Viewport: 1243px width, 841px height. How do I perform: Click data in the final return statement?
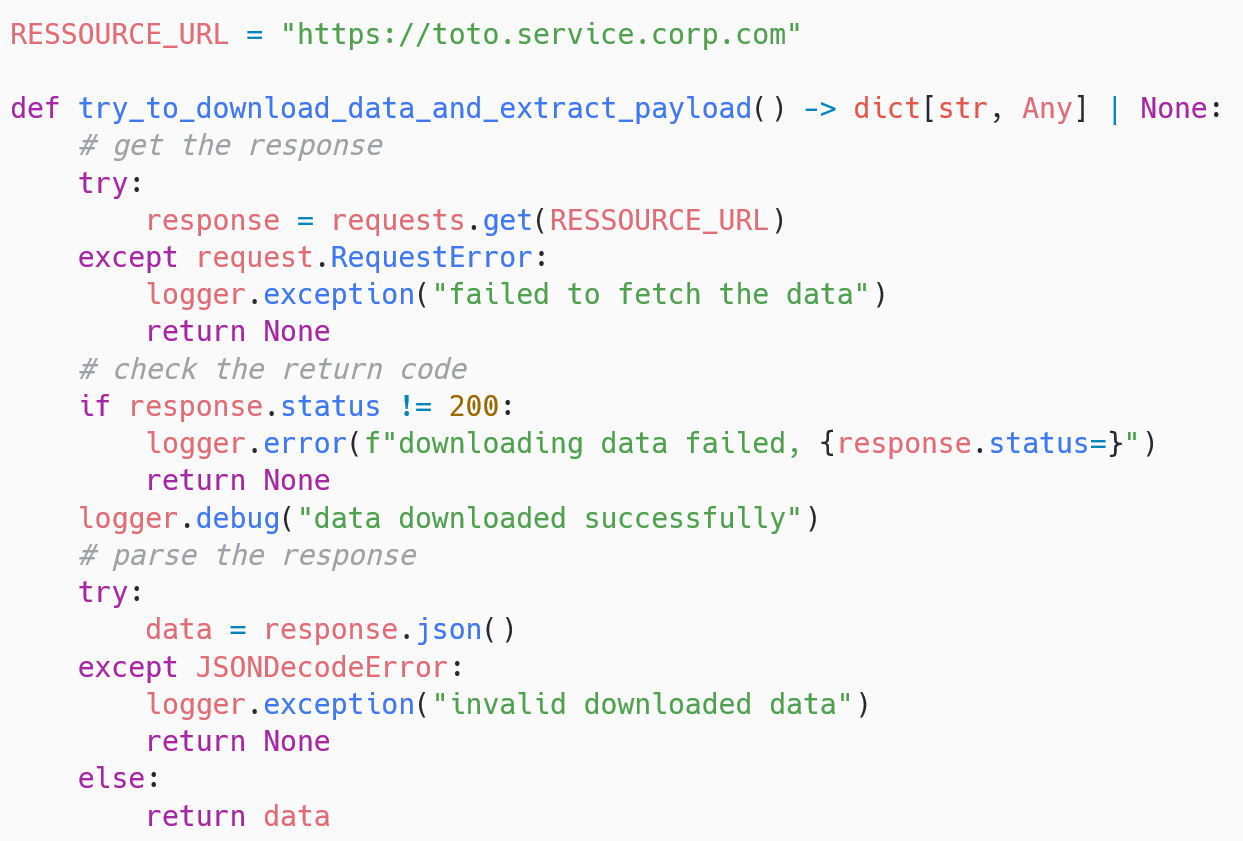[297, 816]
